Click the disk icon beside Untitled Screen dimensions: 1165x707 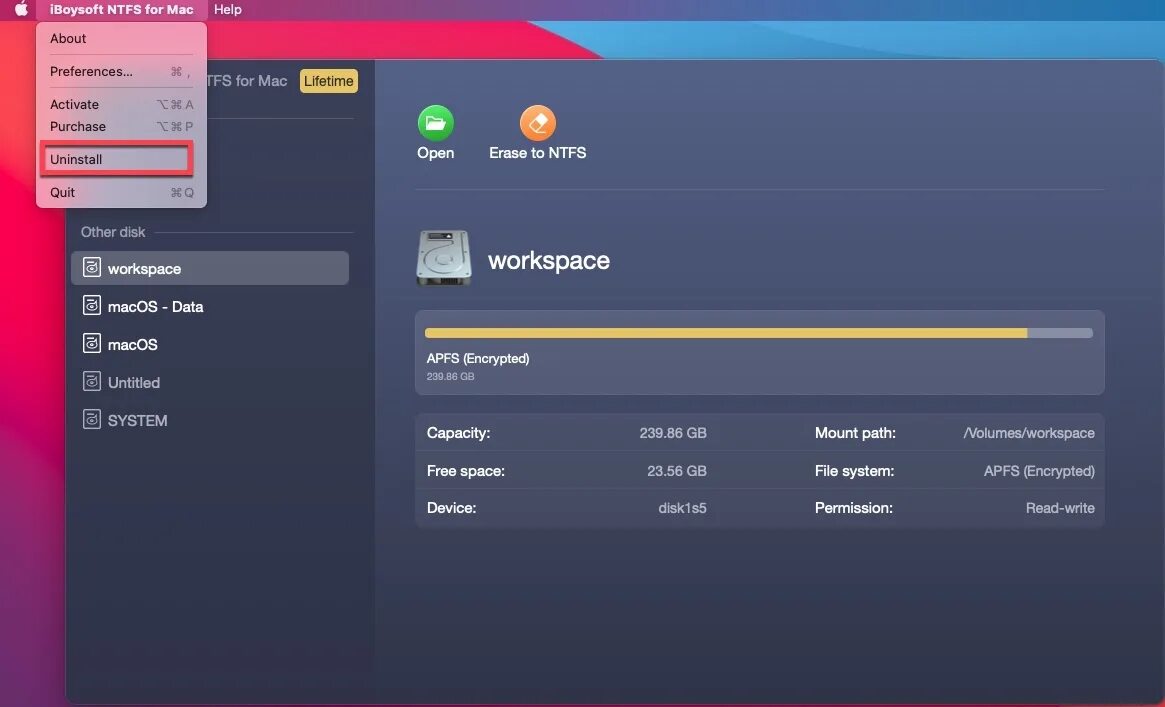click(x=91, y=381)
